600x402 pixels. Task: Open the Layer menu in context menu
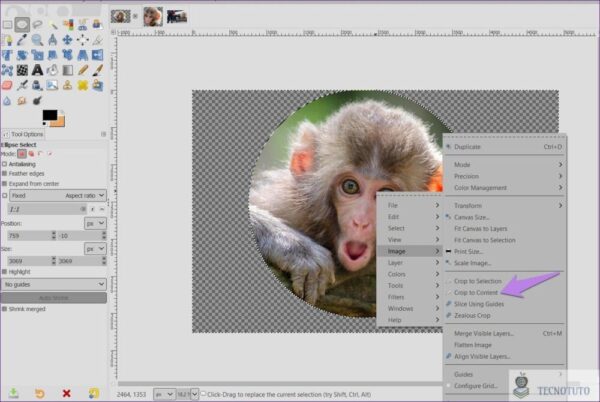(x=410, y=262)
